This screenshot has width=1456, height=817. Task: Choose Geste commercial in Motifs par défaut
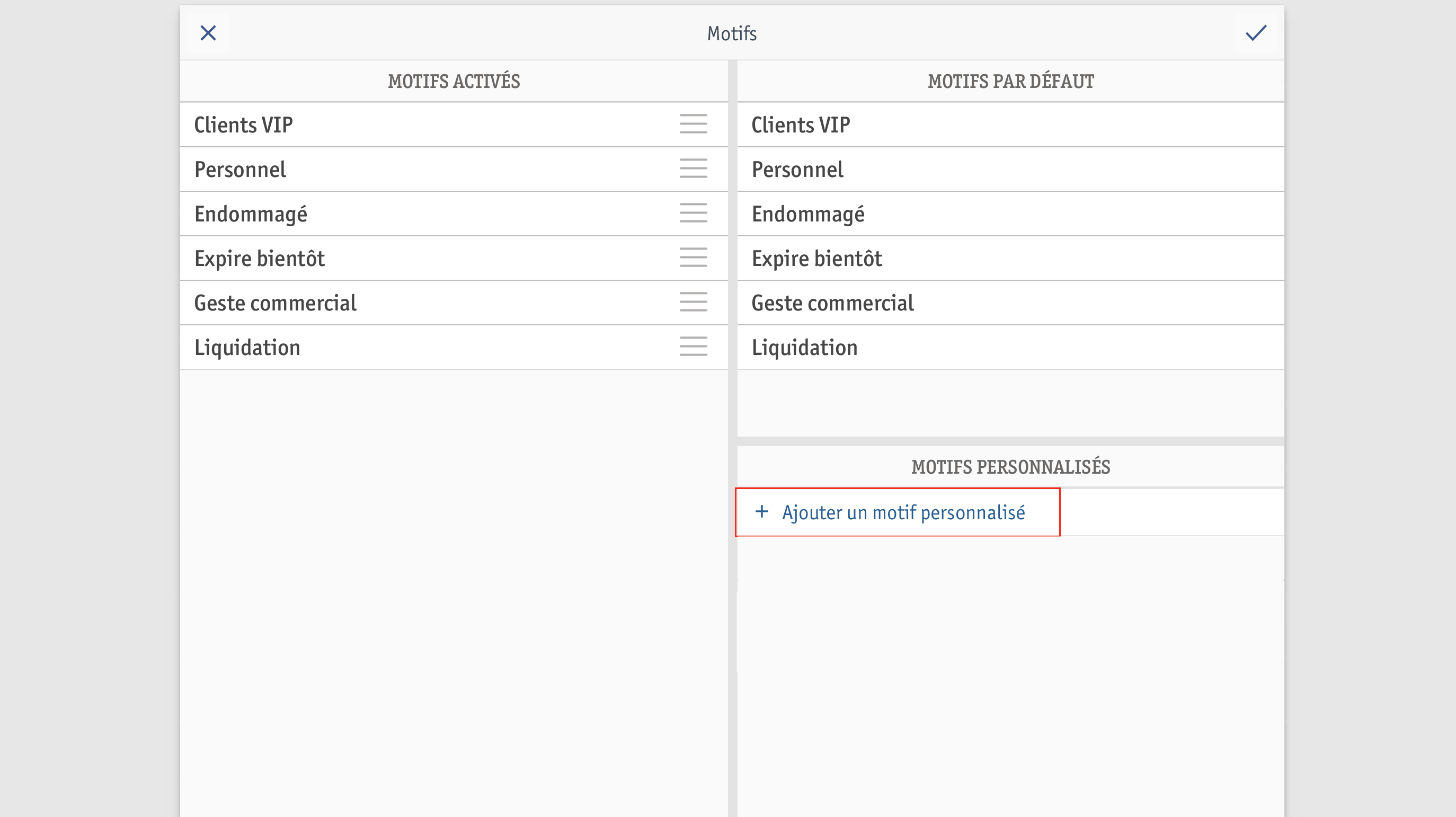(x=1010, y=303)
